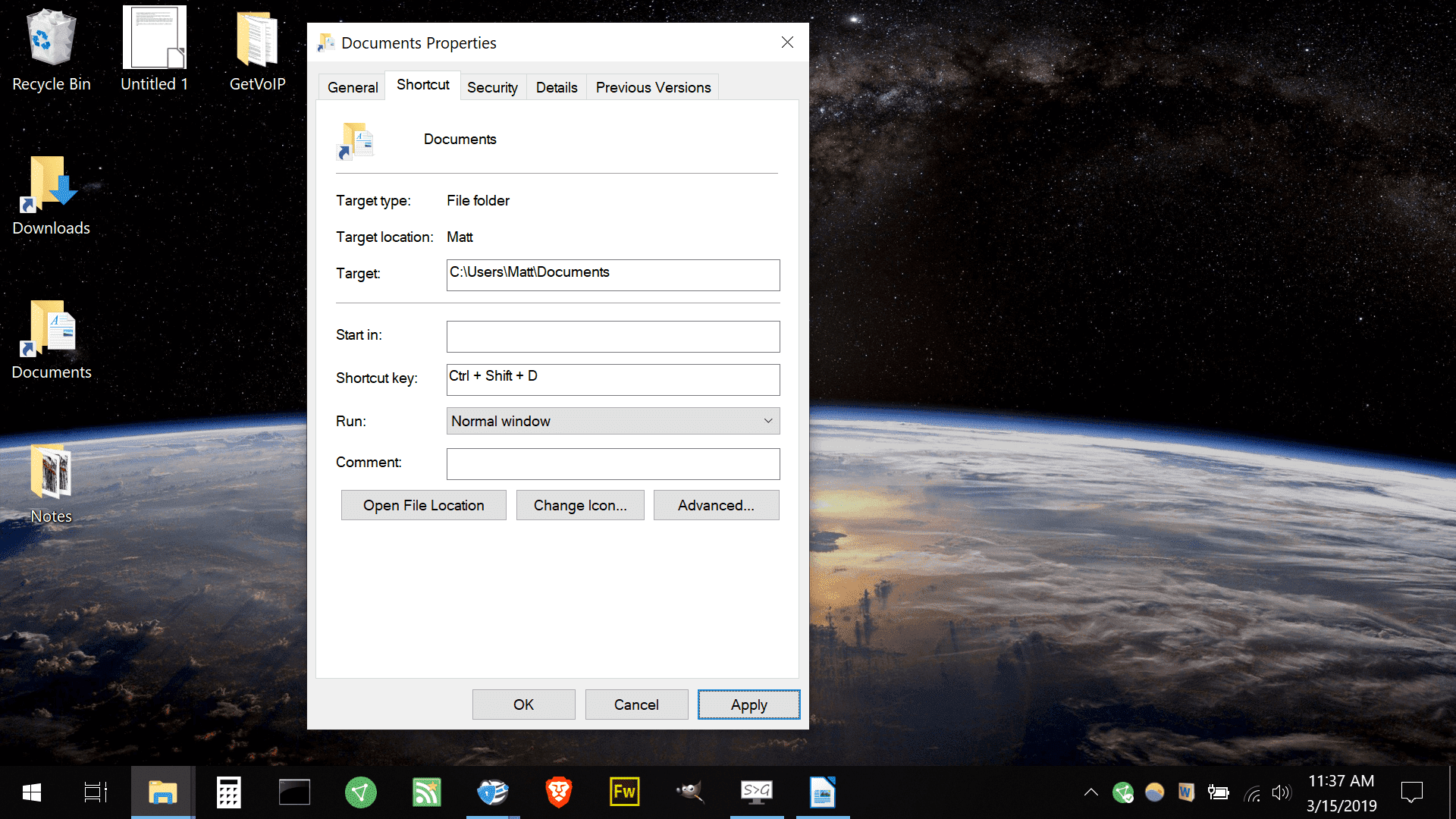Launch Calculator from taskbar

coord(228,792)
